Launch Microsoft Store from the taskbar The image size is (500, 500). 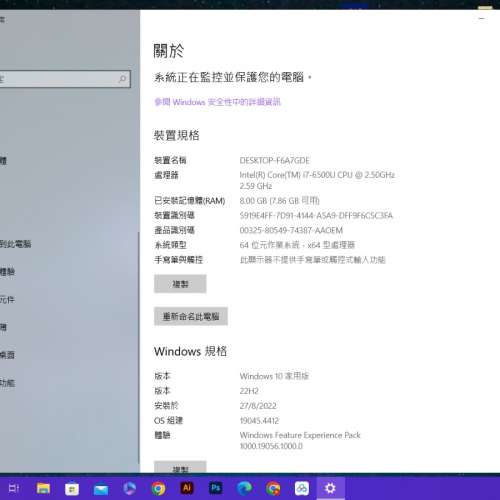(72, 489)
